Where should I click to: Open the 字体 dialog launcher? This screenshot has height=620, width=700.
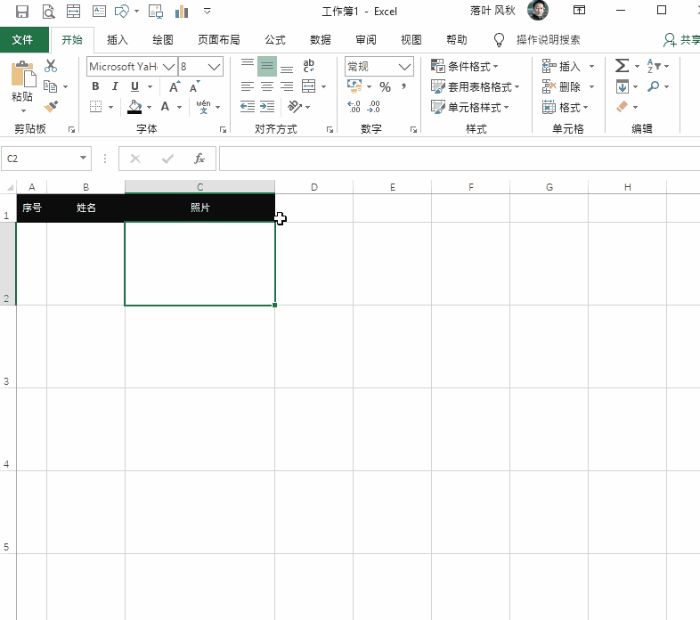pos(223,129)
